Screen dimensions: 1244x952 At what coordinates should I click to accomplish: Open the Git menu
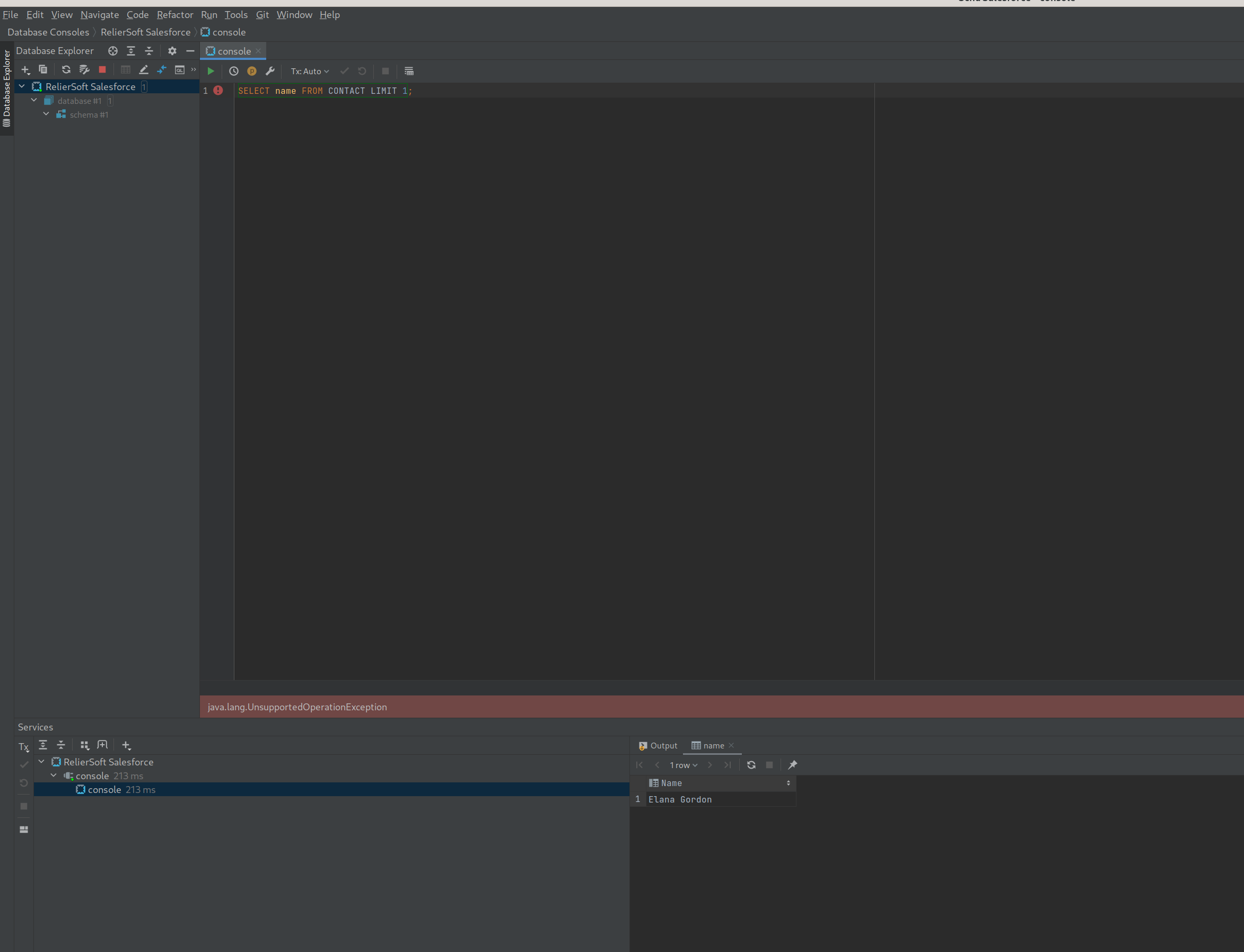pos(262,15)
